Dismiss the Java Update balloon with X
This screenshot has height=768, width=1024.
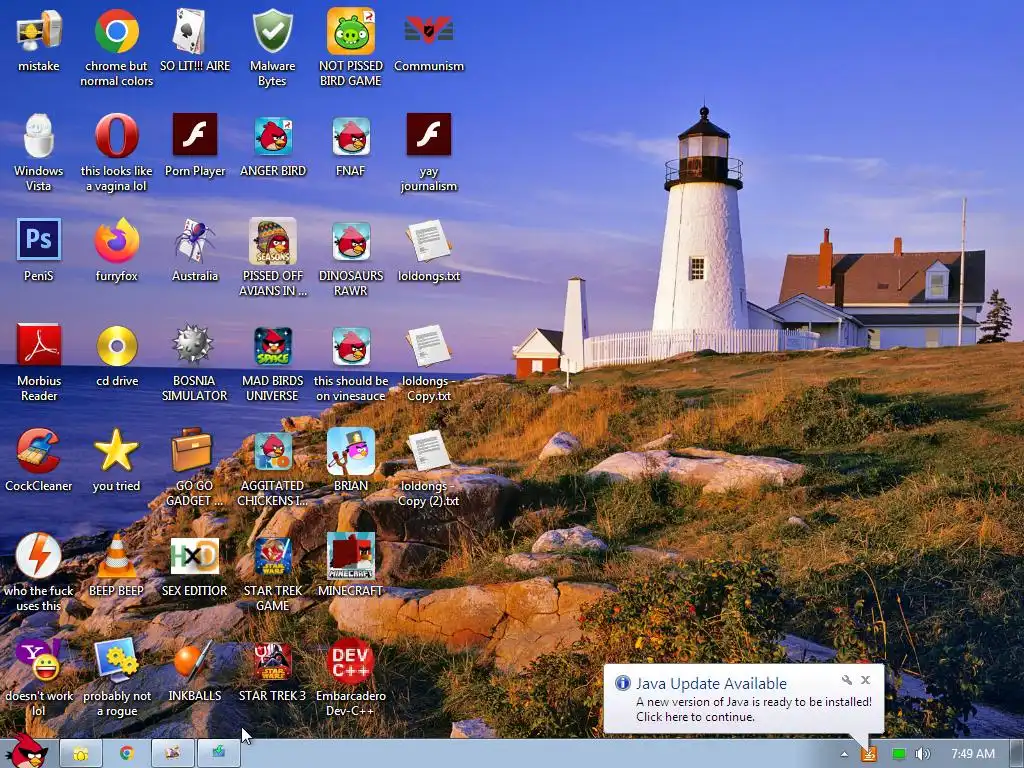coord(865,680)
